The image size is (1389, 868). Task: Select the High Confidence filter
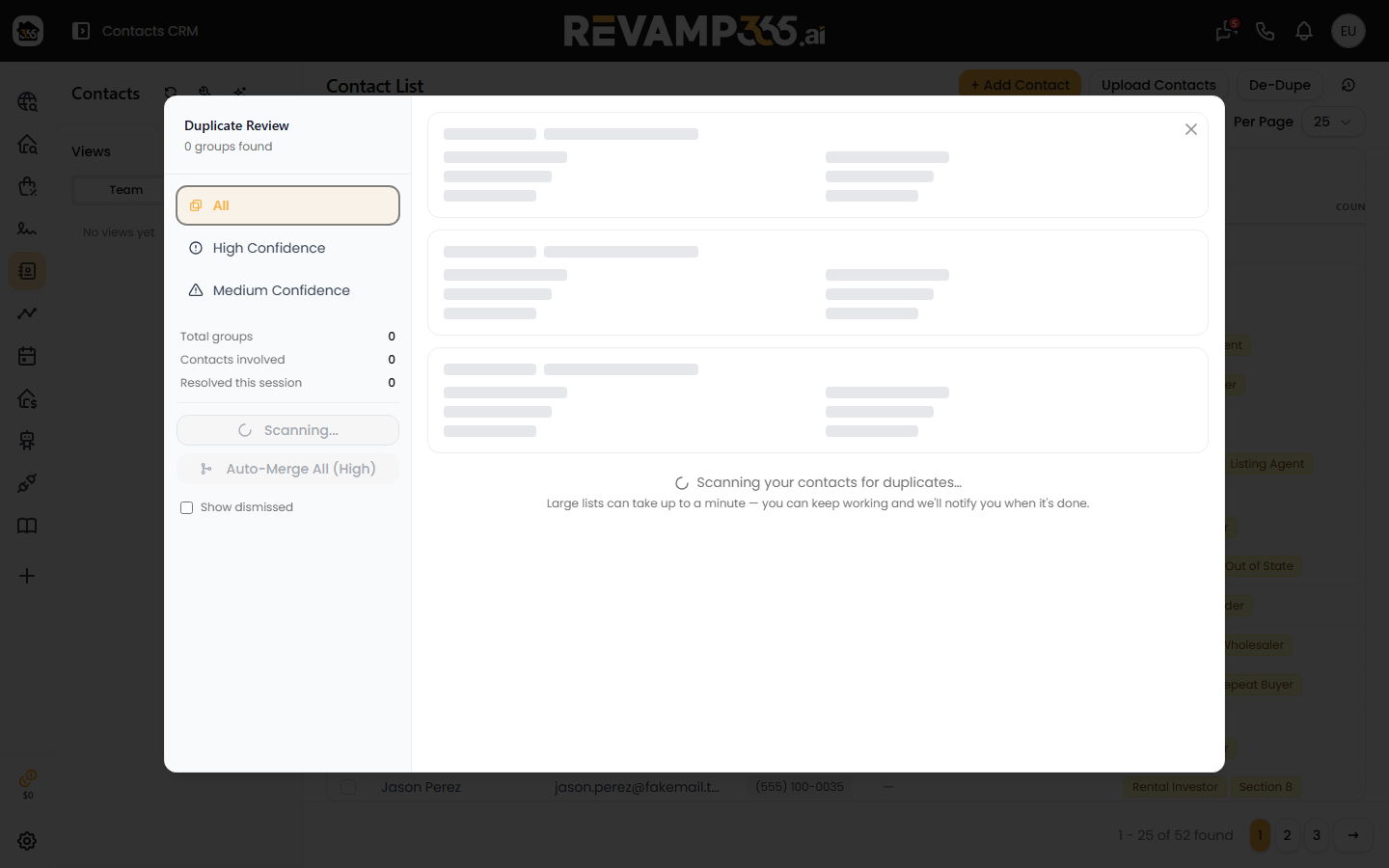tap(287, 248)
